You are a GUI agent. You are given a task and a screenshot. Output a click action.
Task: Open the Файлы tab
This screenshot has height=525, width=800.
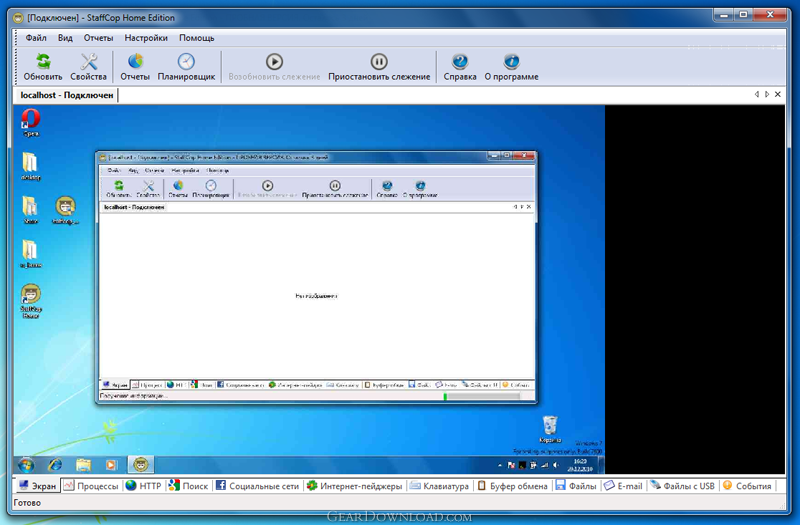(x=576, y=486)
